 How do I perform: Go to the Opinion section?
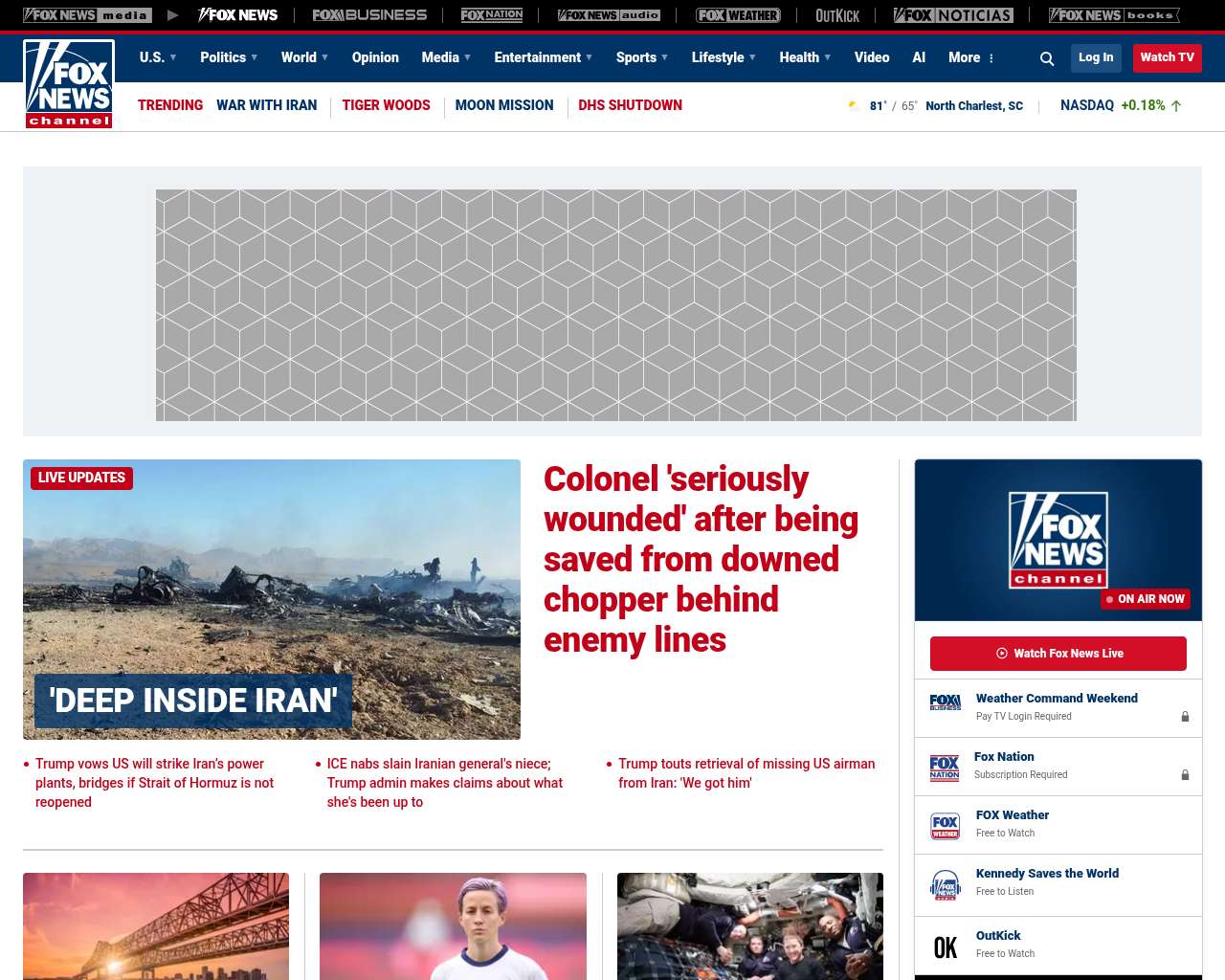[x=375, y=57]
